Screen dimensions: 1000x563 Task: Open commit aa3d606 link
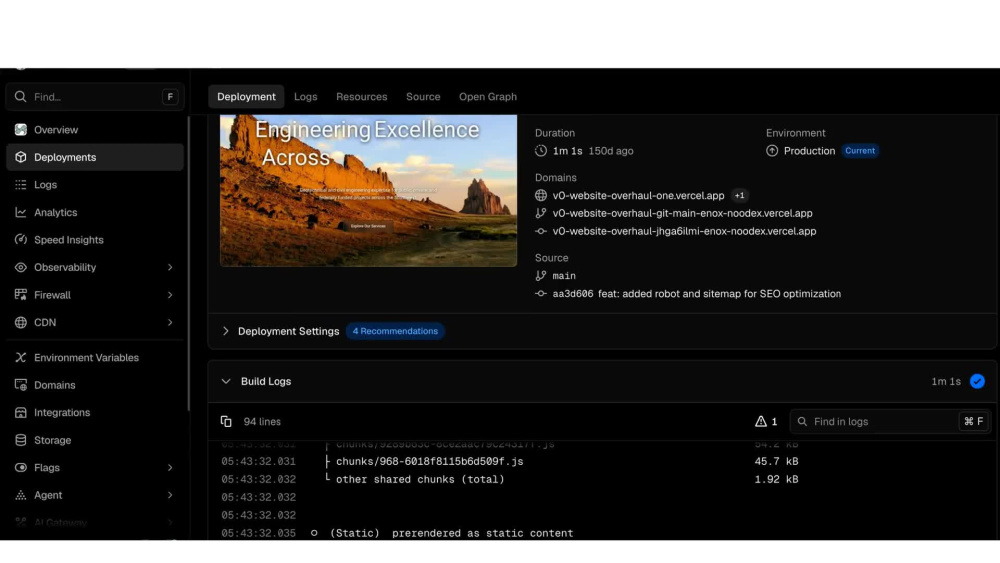(x=573, y=294)
